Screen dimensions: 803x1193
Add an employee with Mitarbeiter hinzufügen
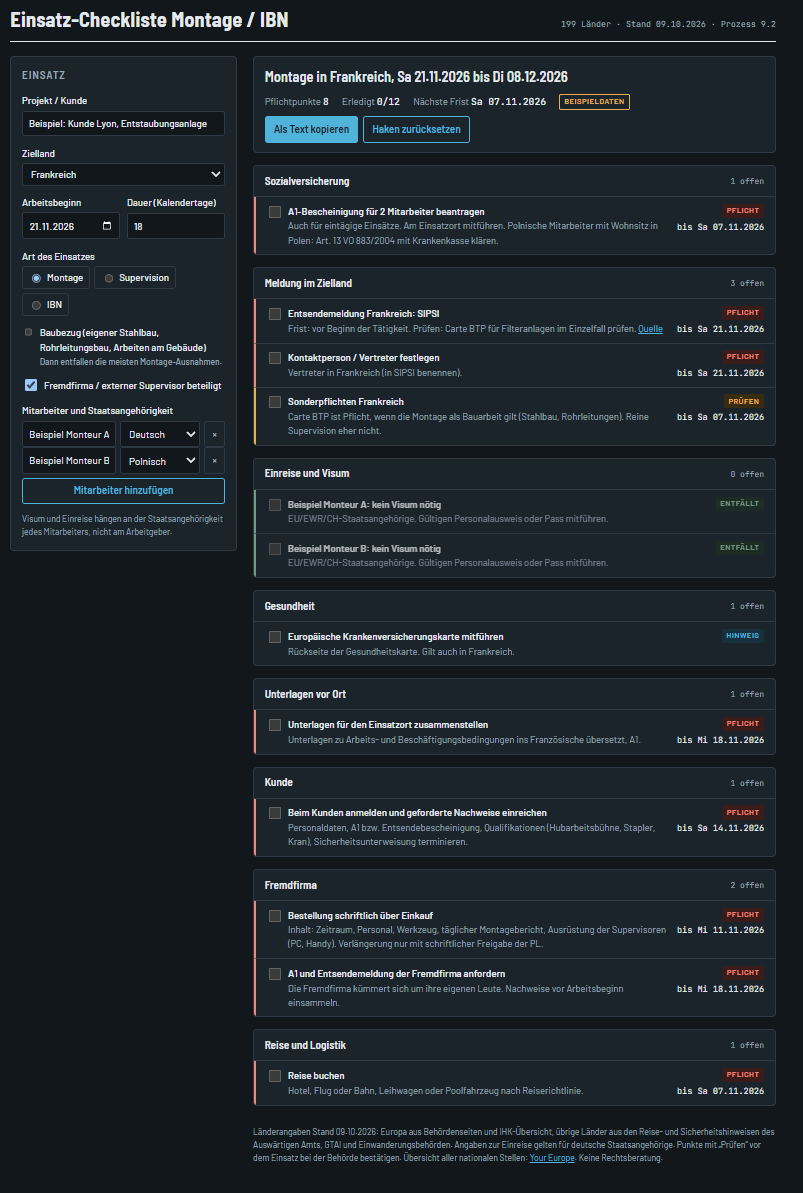click(x=123, y=491)
